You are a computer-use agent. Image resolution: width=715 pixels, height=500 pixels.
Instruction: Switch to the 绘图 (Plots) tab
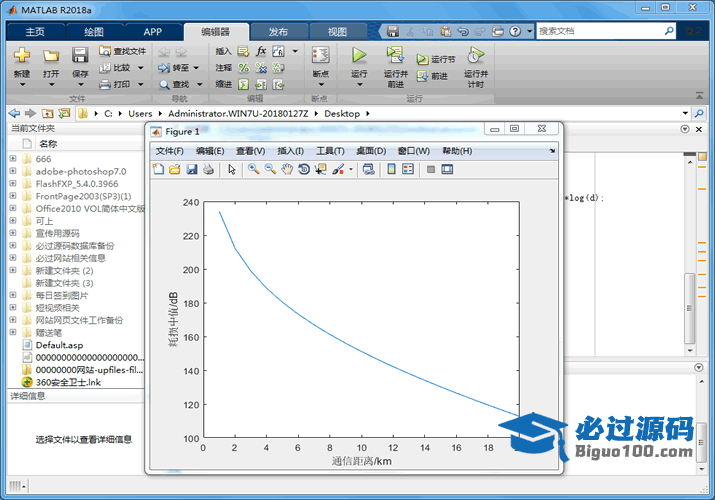click(94, 31)
